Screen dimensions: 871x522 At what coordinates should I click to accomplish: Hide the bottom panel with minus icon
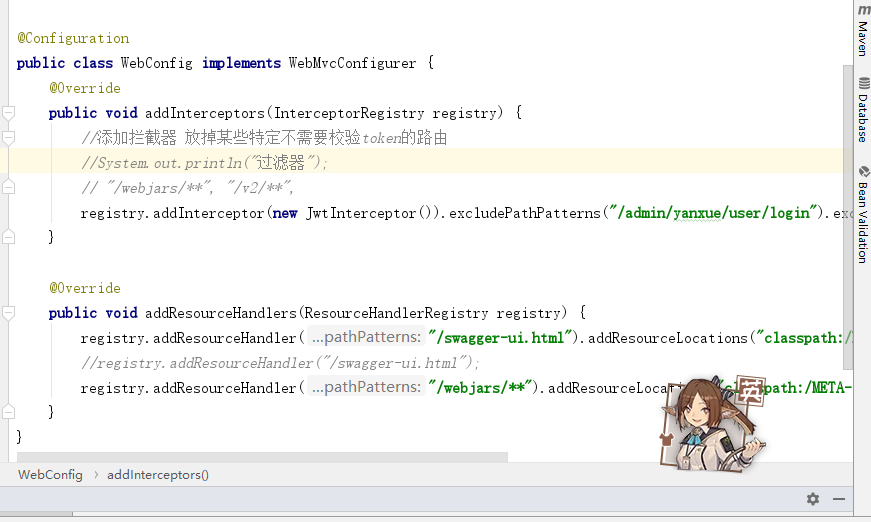(839, 499)
